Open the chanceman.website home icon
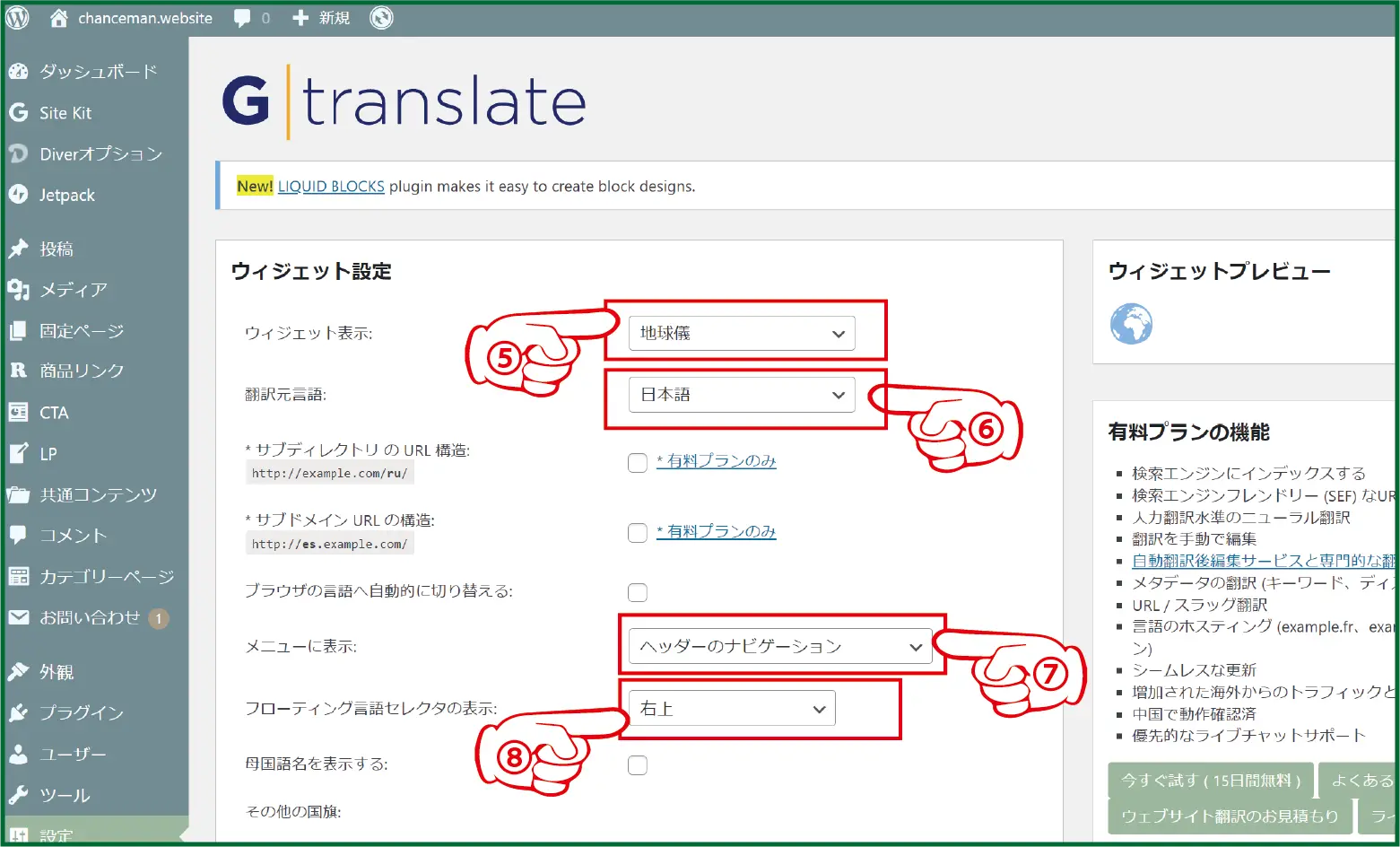Image resolution: width=1400 pixels, height=847 pixels. (59, 18)
